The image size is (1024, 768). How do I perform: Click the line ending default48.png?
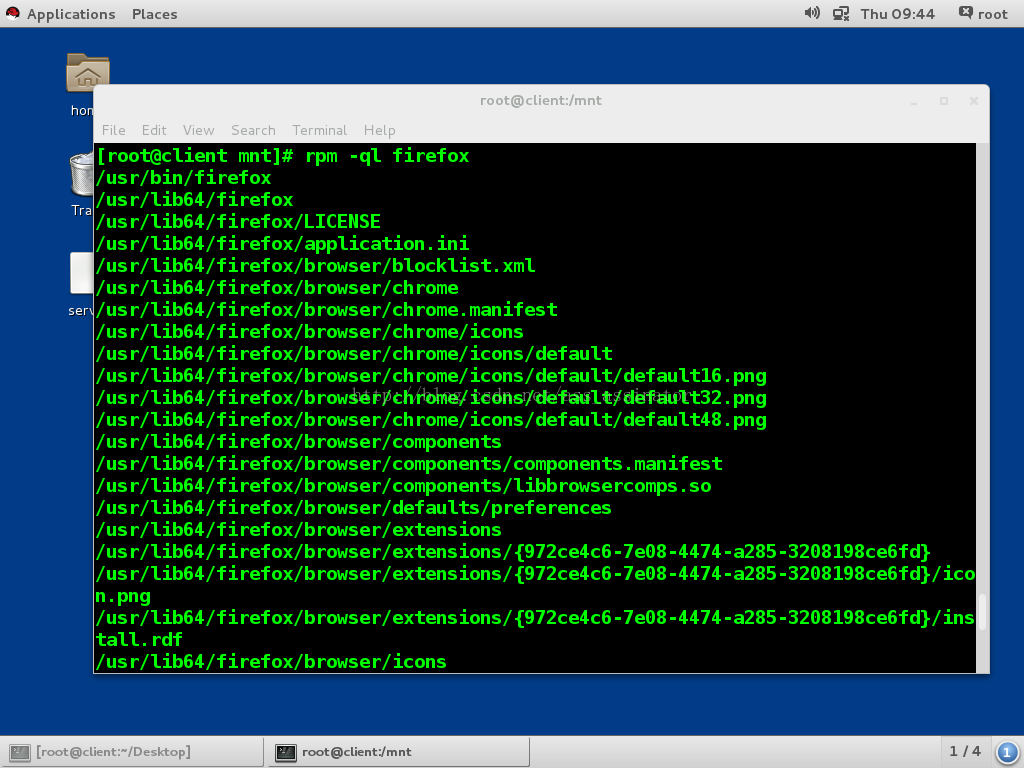(x=431, y=420)
